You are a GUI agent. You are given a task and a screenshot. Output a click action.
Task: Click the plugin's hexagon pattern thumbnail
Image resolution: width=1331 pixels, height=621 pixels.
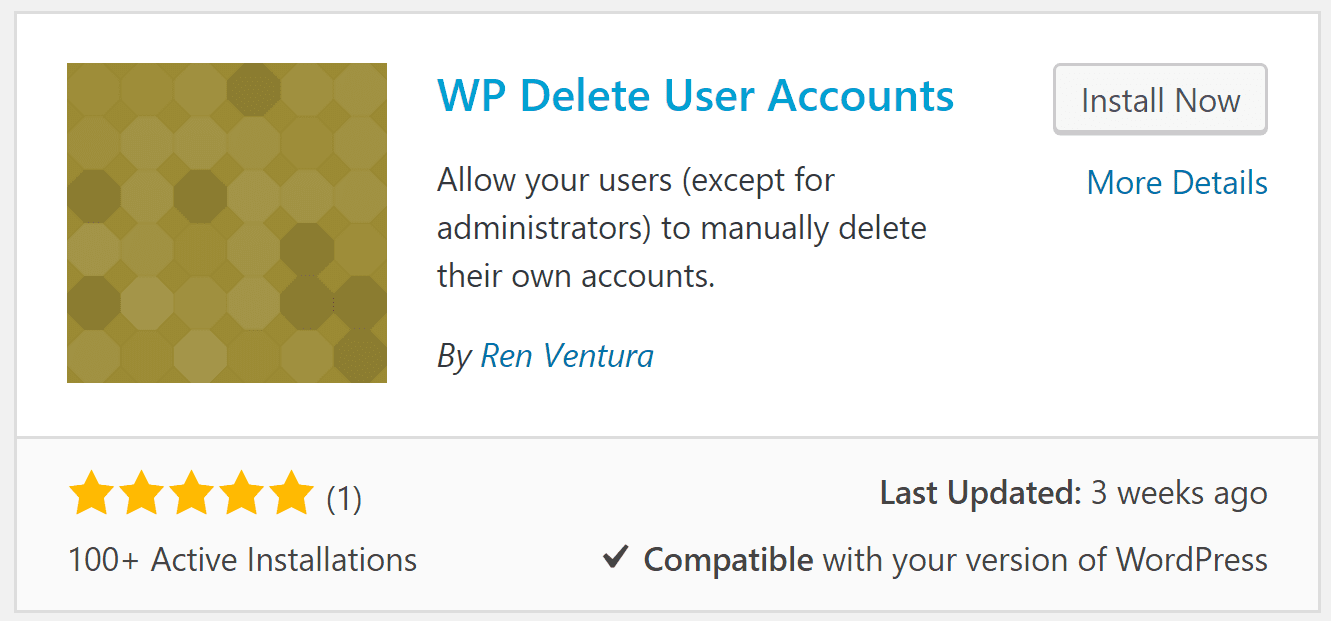(226, 221)
